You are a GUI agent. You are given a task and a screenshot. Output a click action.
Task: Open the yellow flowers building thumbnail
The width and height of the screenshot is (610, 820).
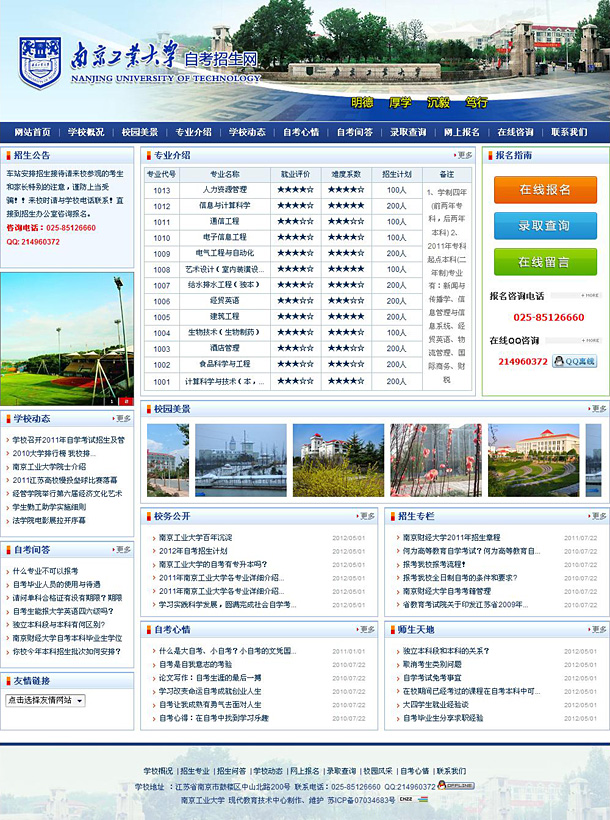pyautogui.click(x=338, y=460)
